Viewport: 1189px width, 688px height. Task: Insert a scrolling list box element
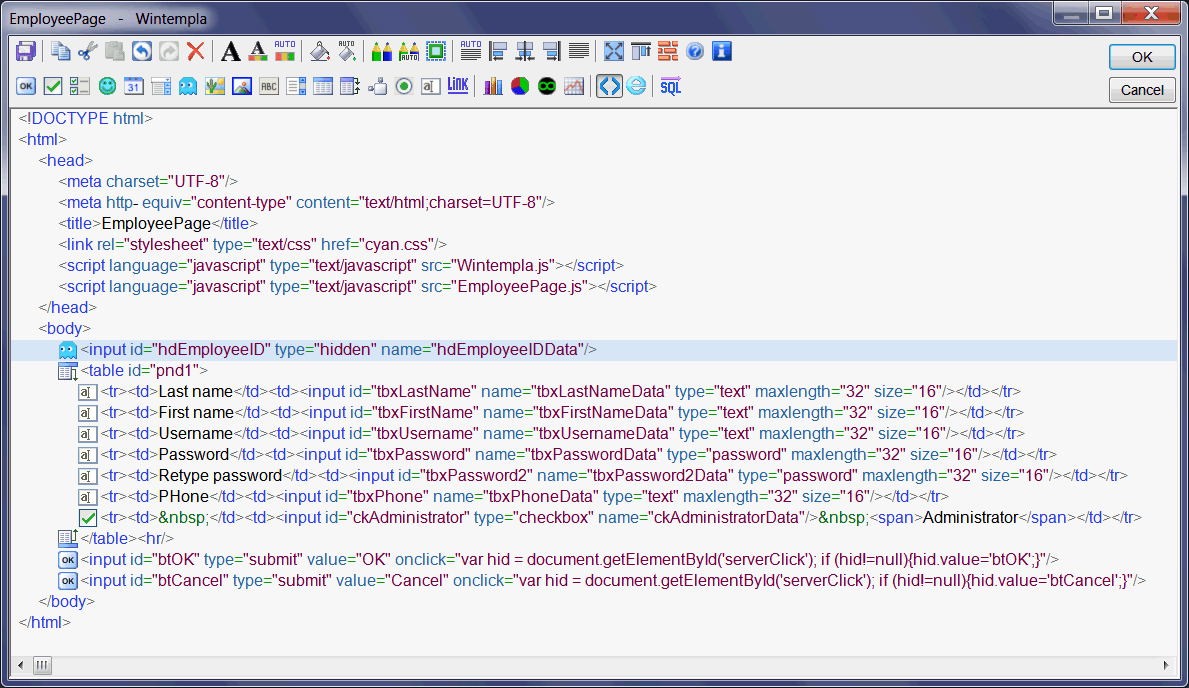point(296,86)
